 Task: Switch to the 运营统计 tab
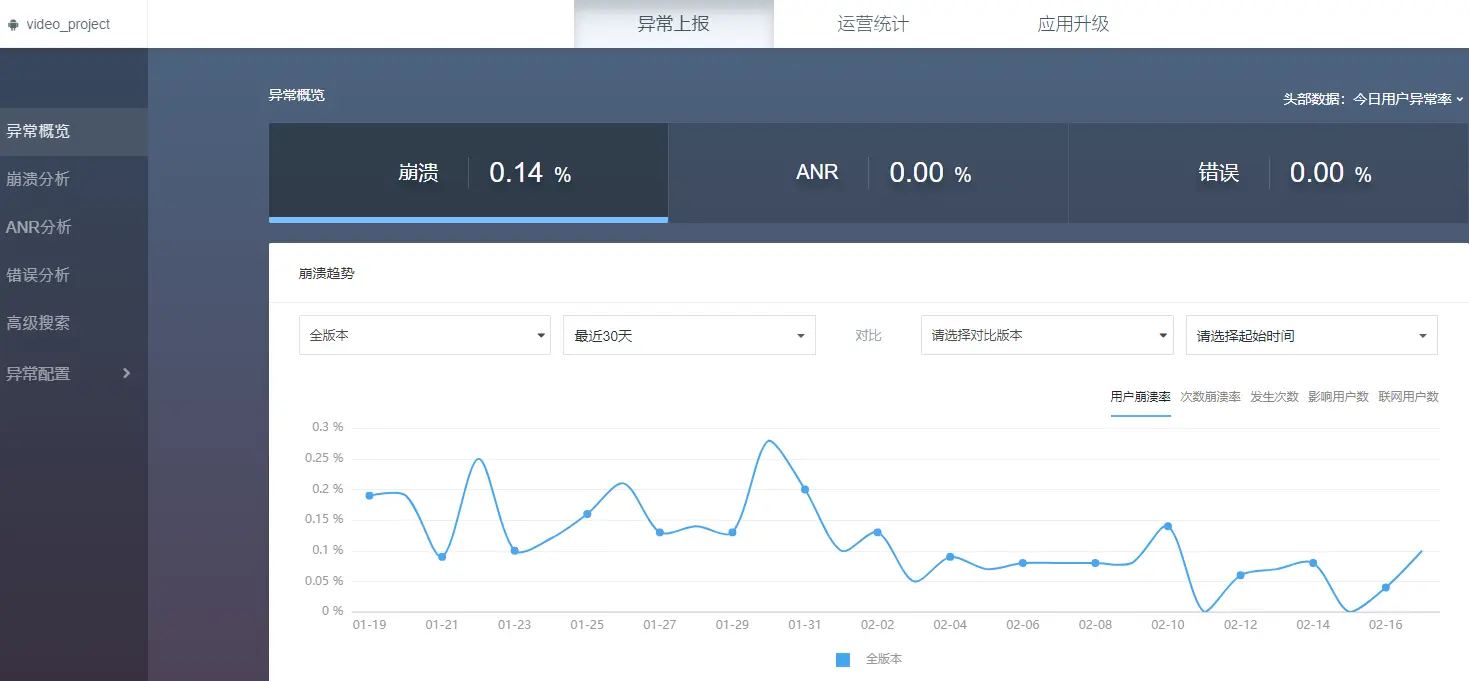[x=871, y=23]
